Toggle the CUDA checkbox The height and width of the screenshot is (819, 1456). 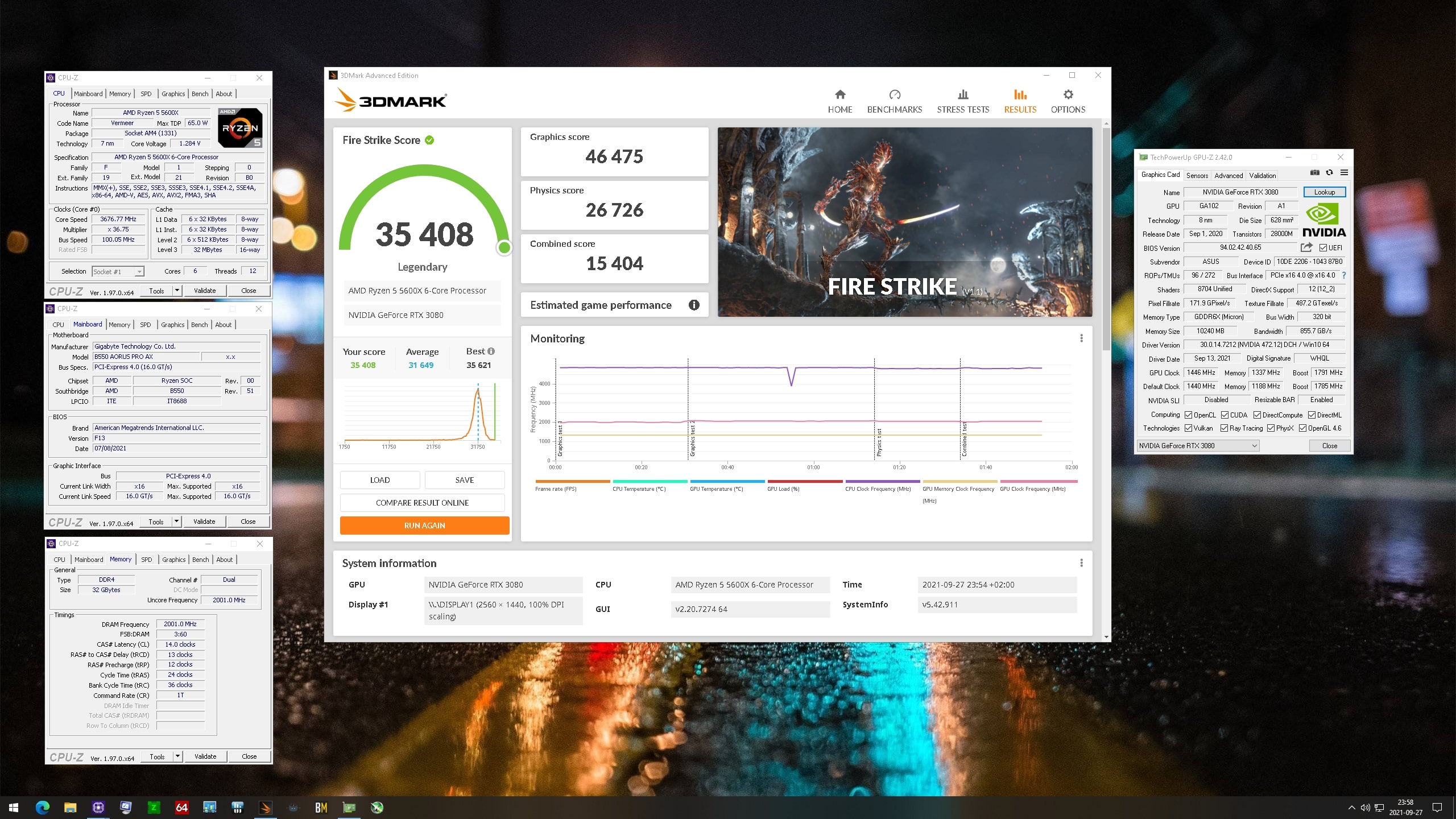(x=1225, y=415)
